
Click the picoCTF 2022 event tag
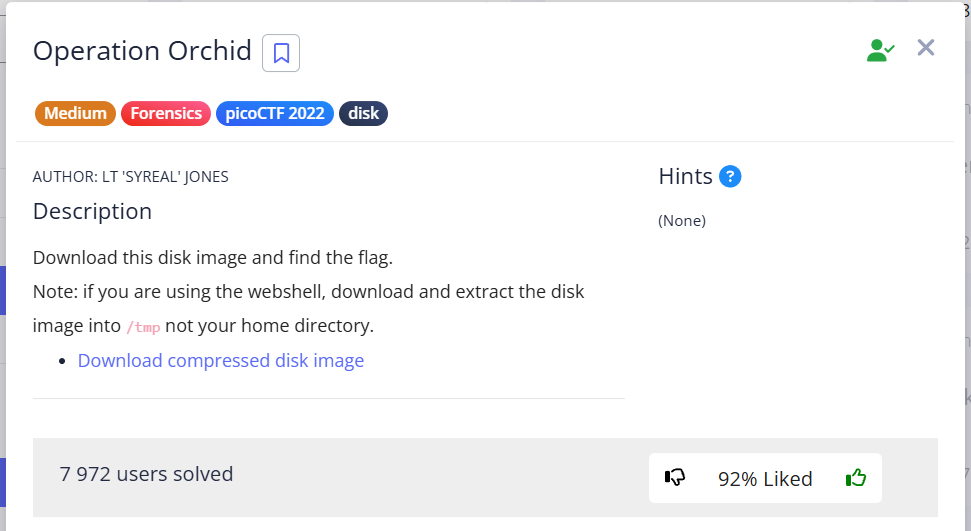[274, 113]
